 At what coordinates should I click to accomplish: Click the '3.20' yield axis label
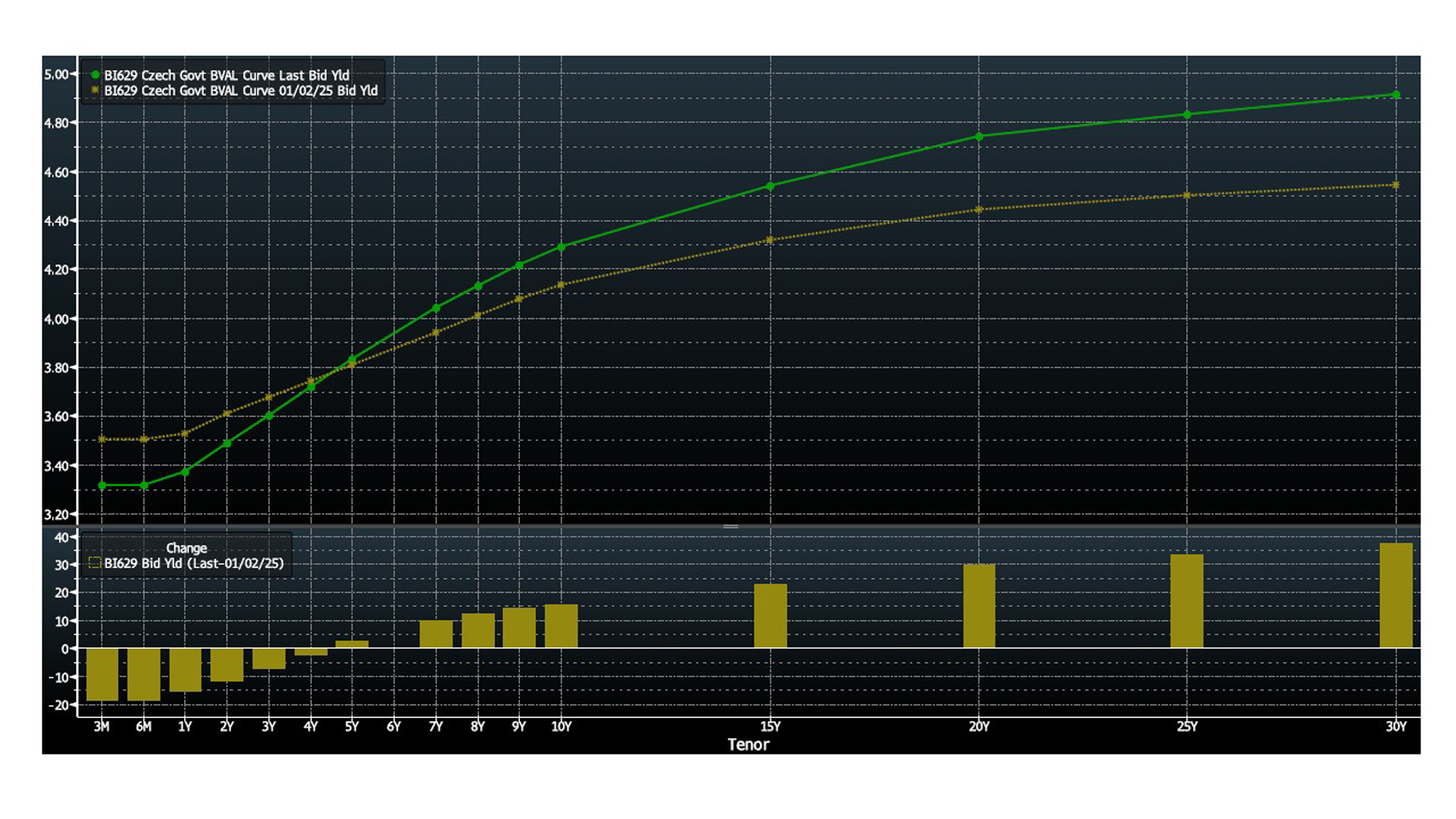56,515
